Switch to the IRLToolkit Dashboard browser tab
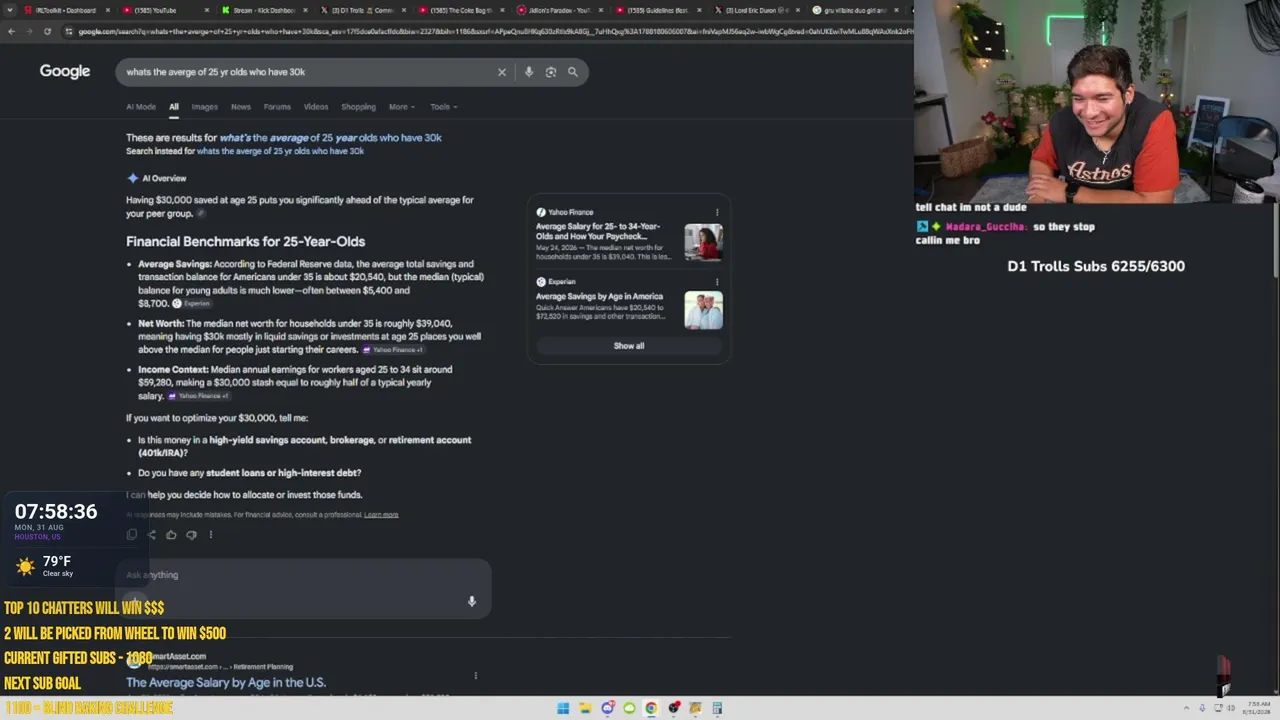Screen dimensions: 1280x720 coord(65,10)
